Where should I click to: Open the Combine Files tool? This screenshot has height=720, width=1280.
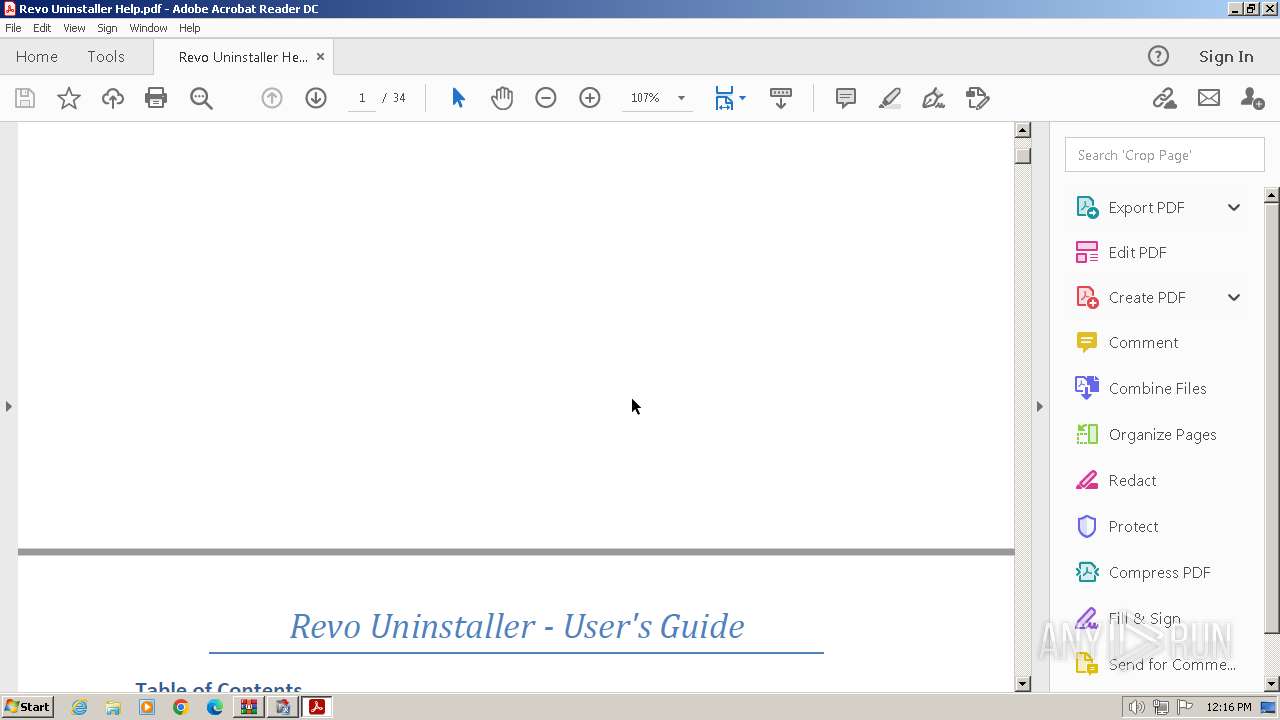[1159, 389]
